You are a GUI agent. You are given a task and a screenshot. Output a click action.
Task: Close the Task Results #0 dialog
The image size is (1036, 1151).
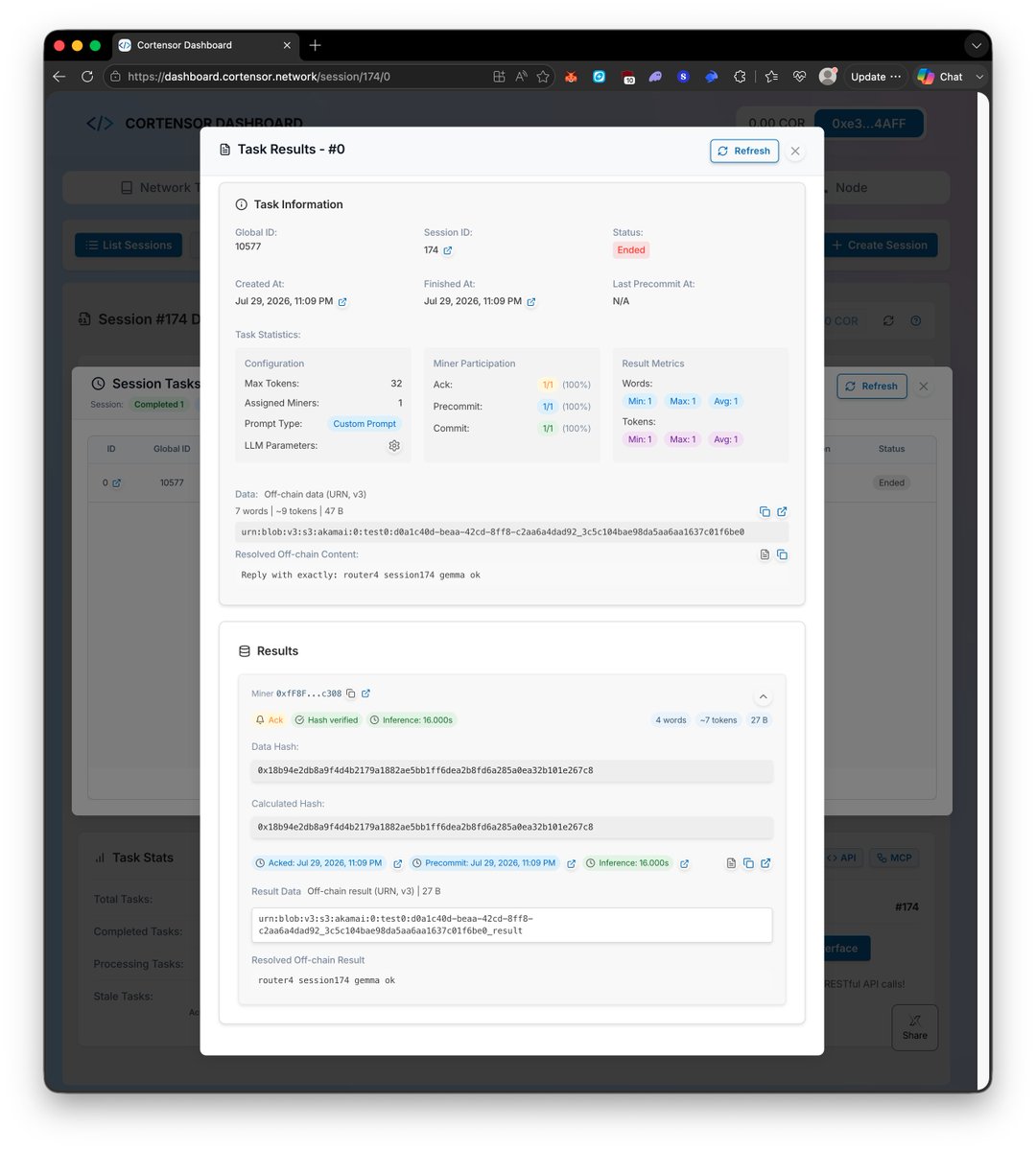click(795, 151)
